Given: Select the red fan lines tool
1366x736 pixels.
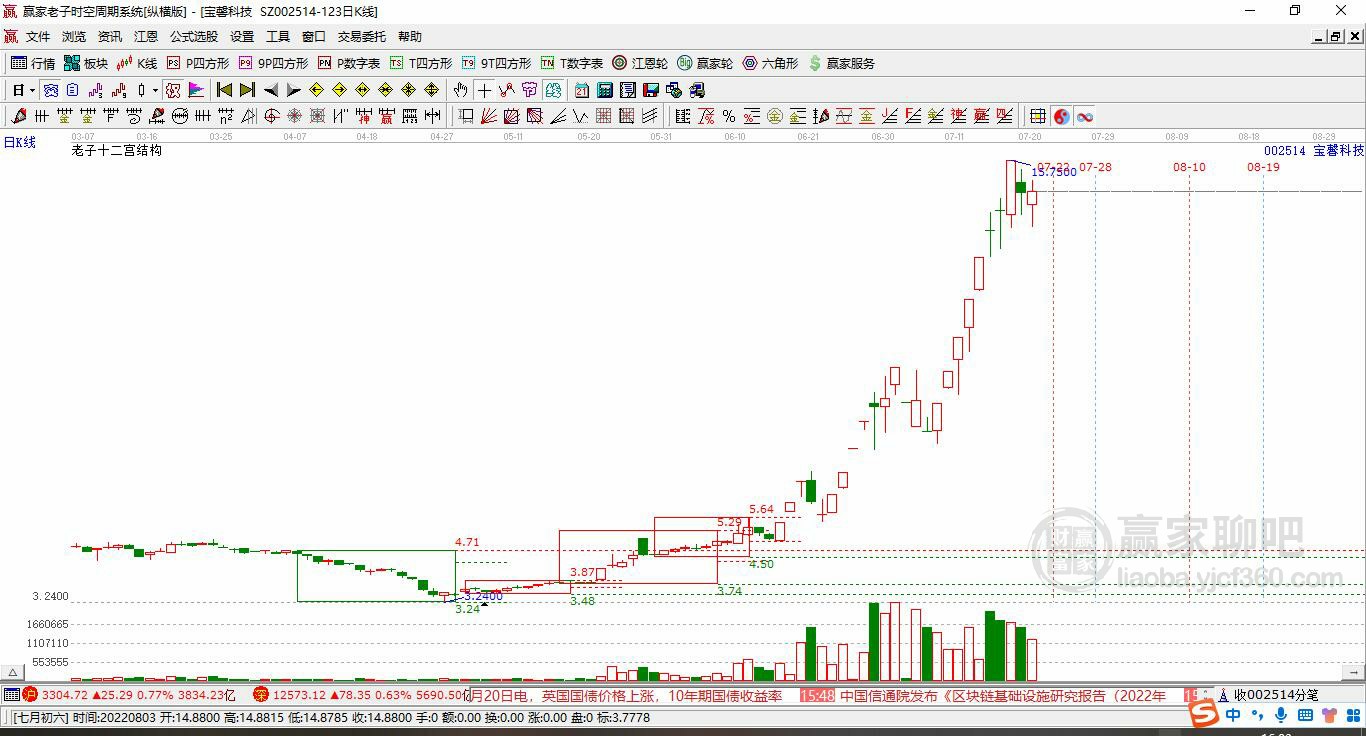Looking at the screenshot, I should click(489, 116).
